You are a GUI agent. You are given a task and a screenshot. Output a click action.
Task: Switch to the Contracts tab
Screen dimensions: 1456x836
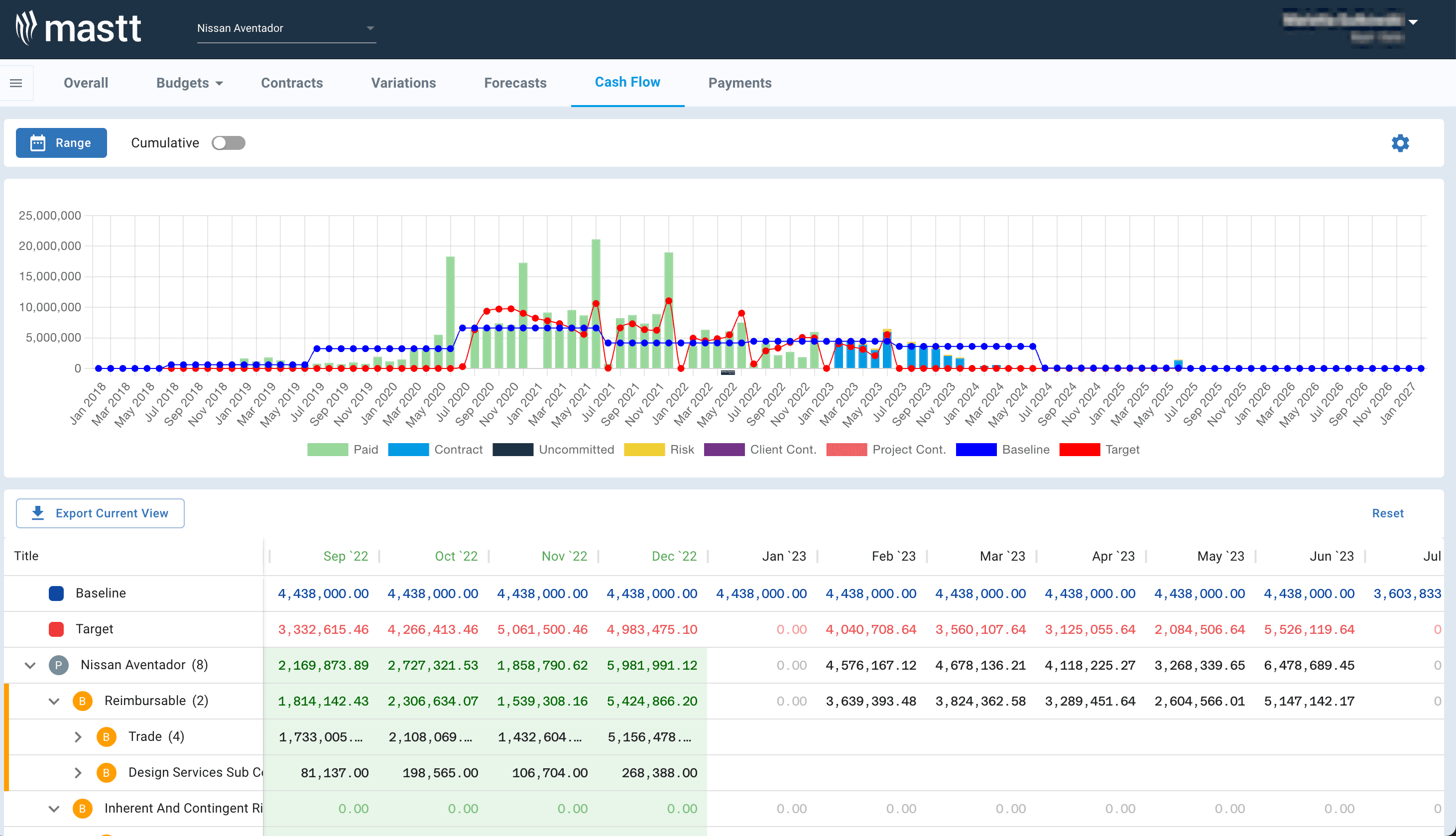point(292,83)
